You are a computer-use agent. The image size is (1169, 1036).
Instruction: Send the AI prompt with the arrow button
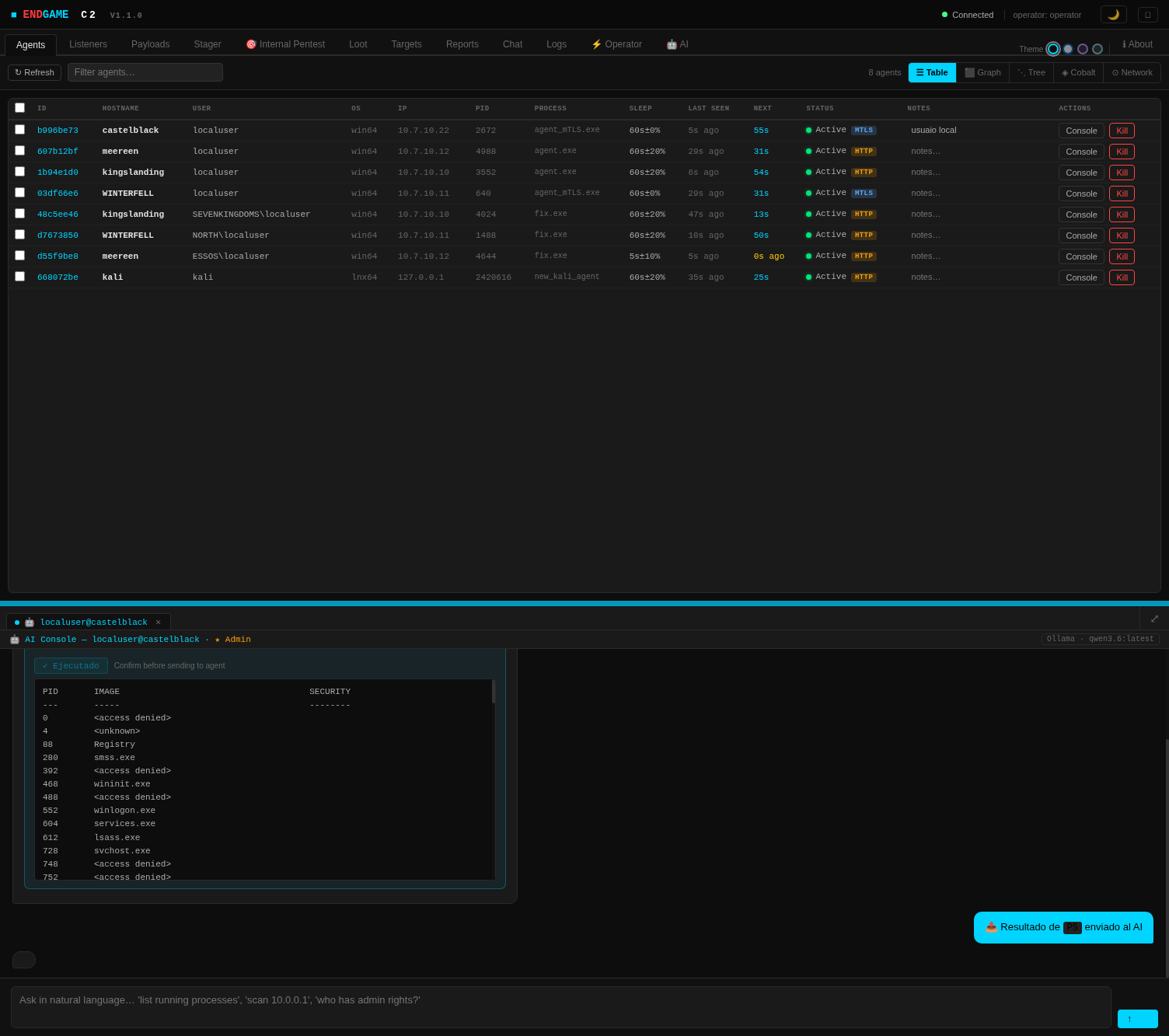pos(1137,1019)
